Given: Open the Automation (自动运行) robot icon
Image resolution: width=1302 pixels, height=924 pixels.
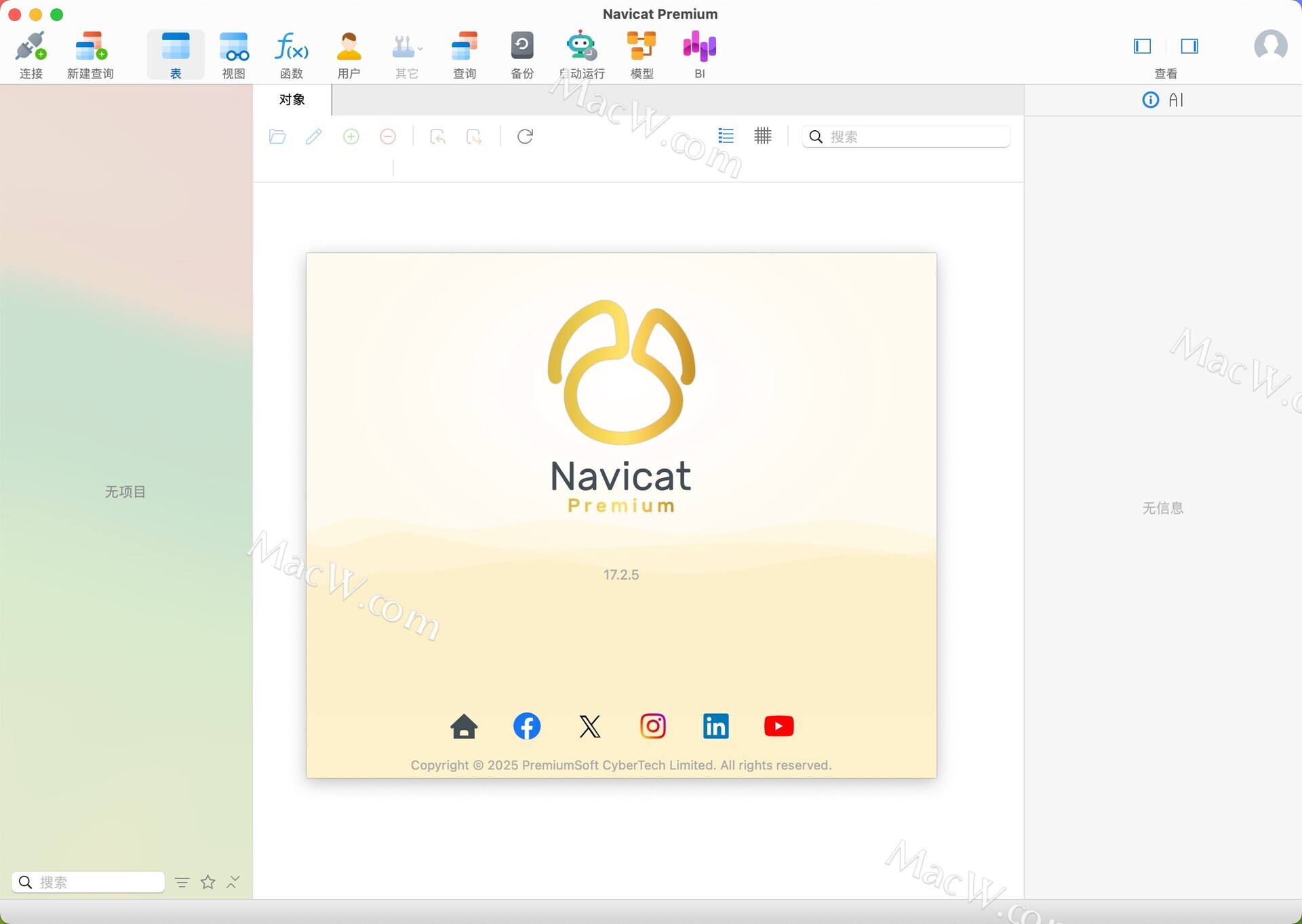Looking at the screenshot, I should [582, 54].
